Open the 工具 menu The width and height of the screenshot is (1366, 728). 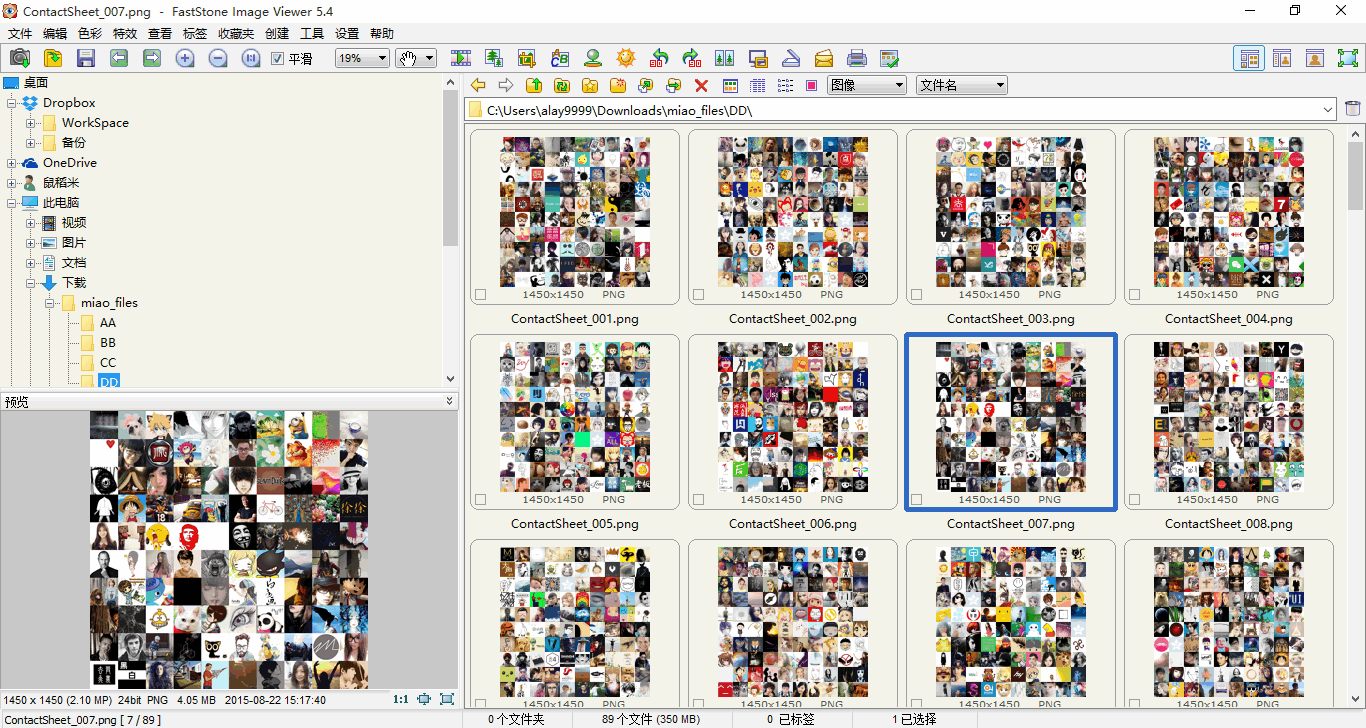312,33
